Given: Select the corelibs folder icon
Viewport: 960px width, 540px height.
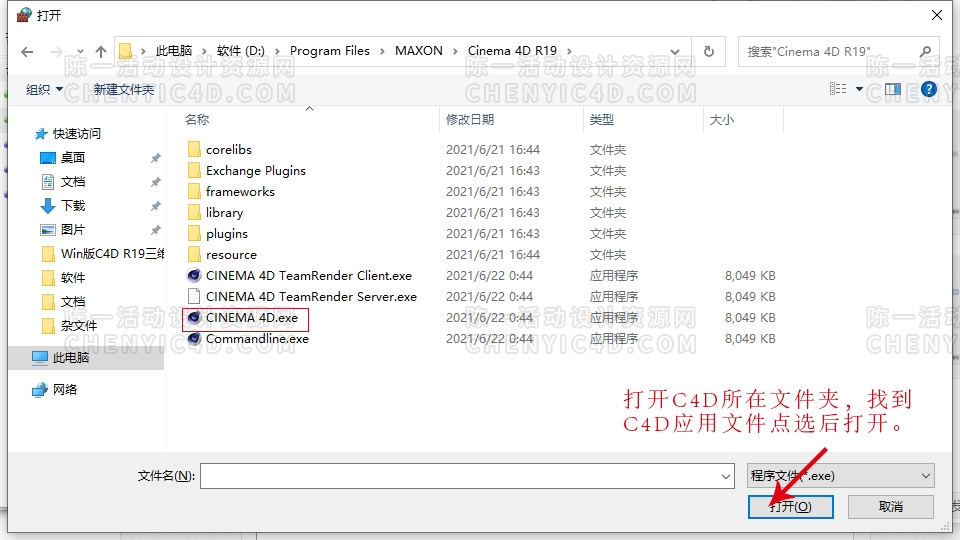Looking at the screenshot, I should (x=194, y=149).
